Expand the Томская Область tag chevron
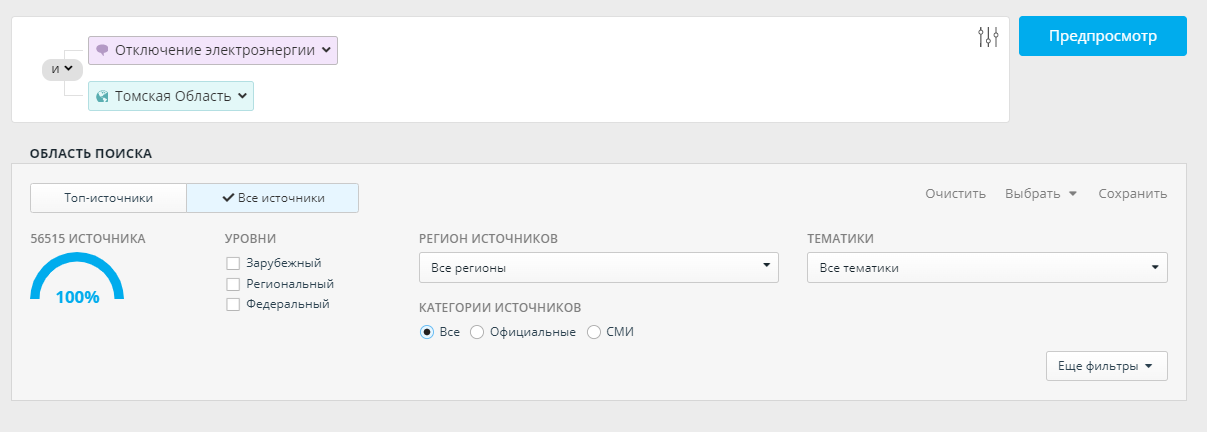The height and width of the screenshot is (432, 1207). click(x=241, y=96)
